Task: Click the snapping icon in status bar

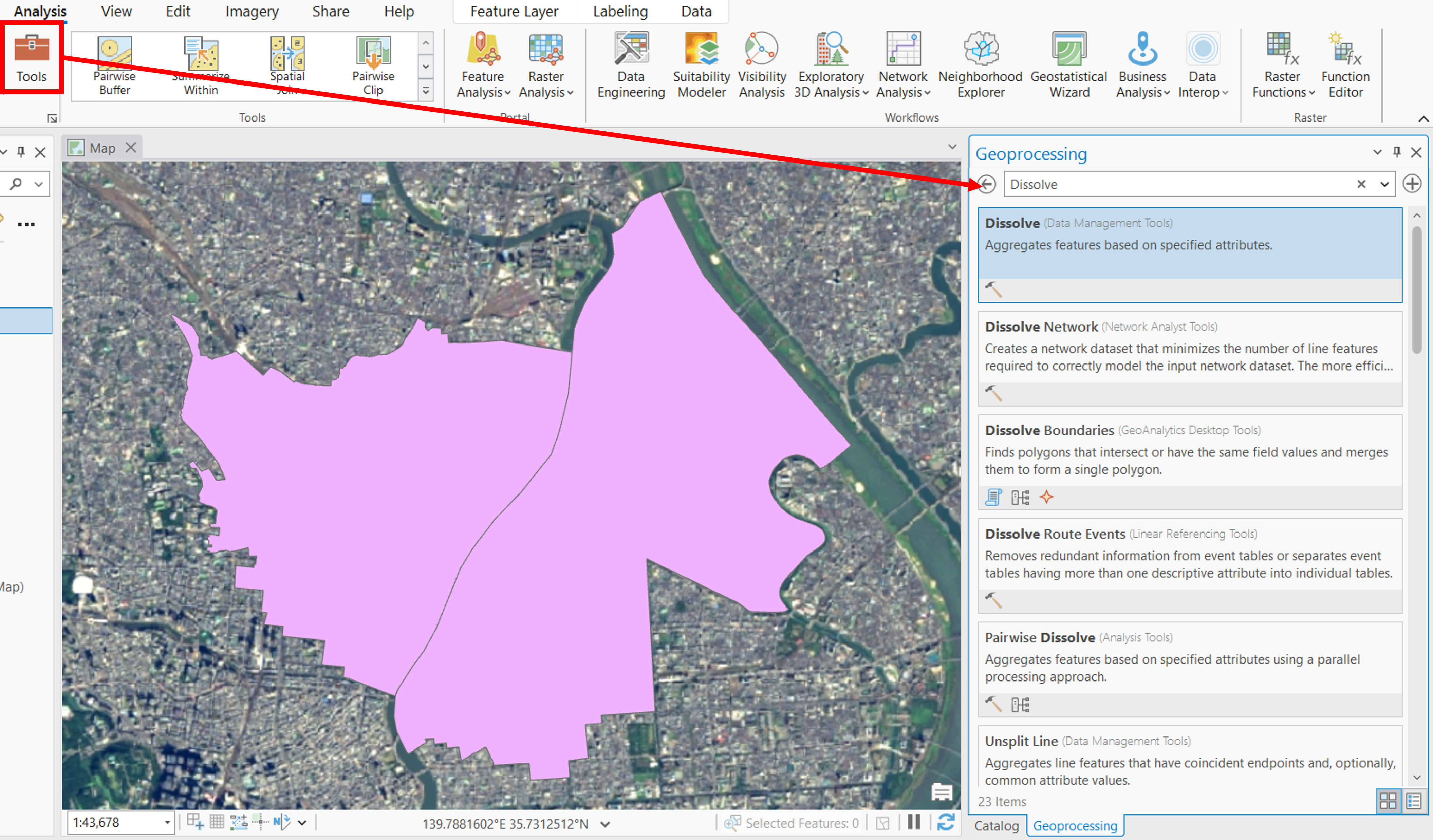Action: [195, 822]
